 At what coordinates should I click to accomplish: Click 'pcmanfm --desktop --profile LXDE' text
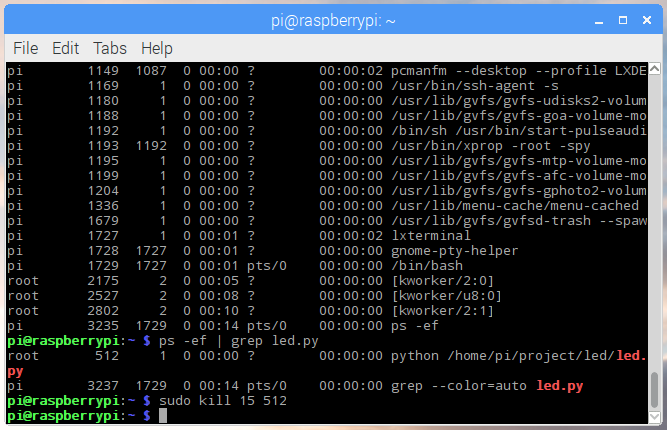pos(519,71)
